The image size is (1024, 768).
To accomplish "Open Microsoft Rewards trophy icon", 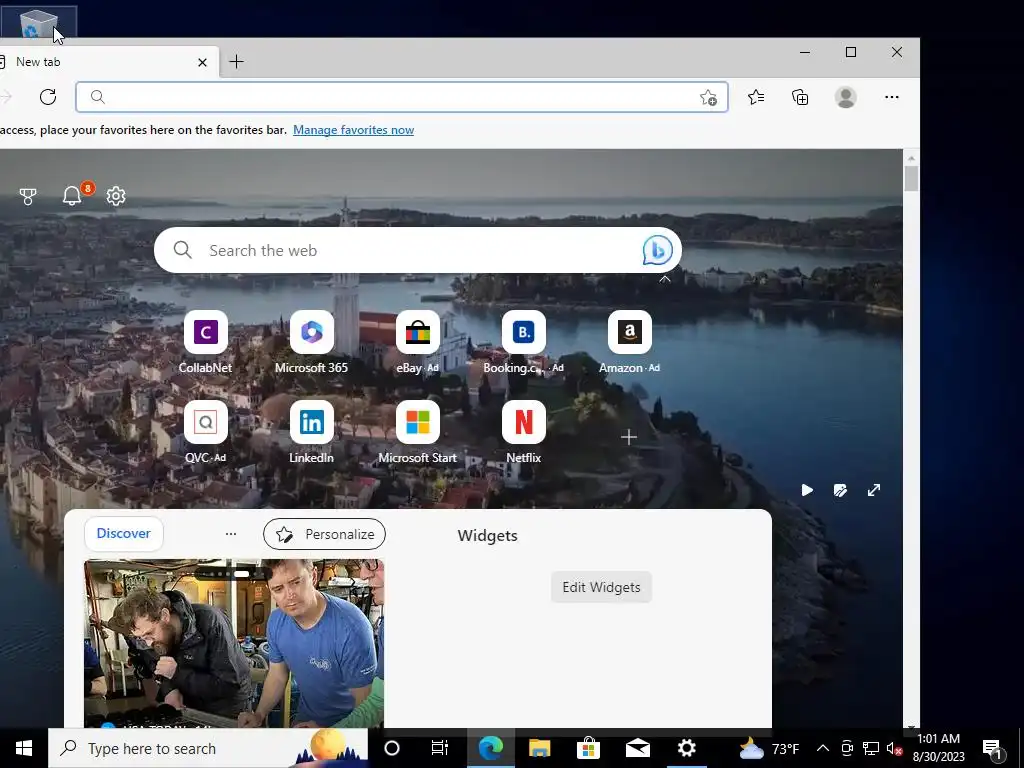I will (27, 197).
